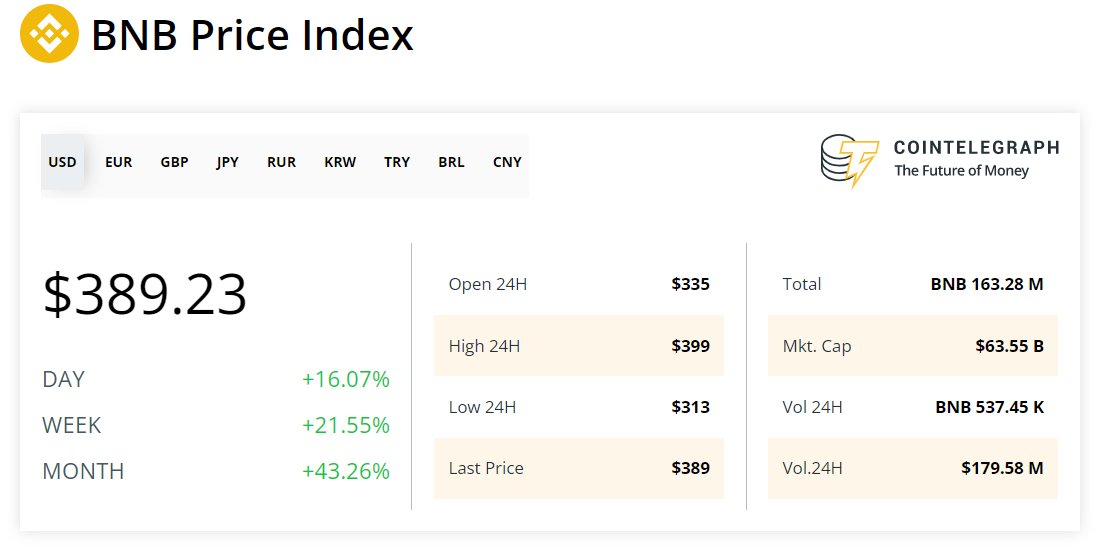Choose the GBP currency tab

click(x=174, y=162)
